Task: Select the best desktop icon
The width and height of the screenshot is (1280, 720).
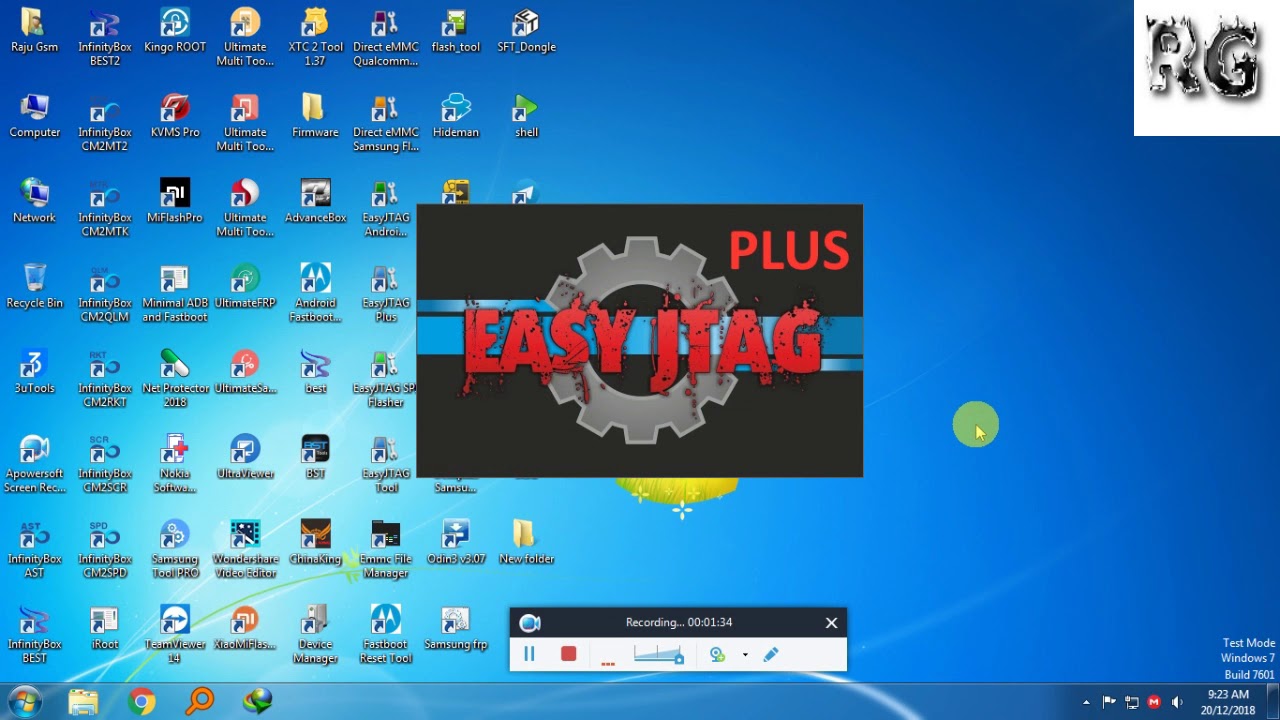Action: point(315,372)
